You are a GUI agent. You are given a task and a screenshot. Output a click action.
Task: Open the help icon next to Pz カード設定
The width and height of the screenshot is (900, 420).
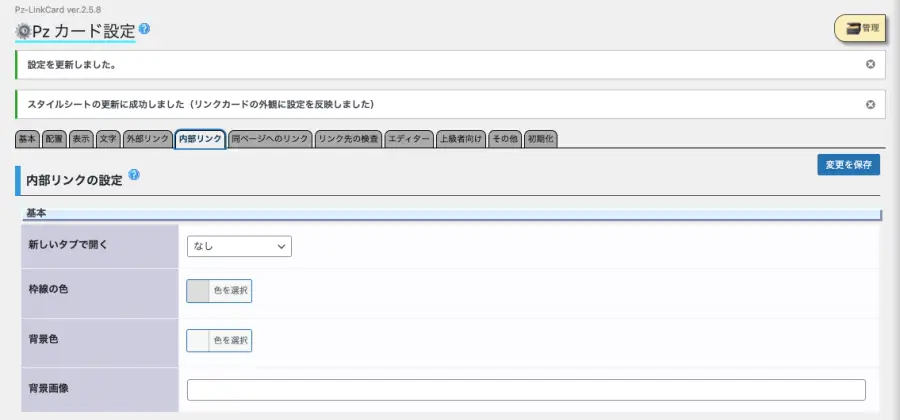[x=145, y=28]
